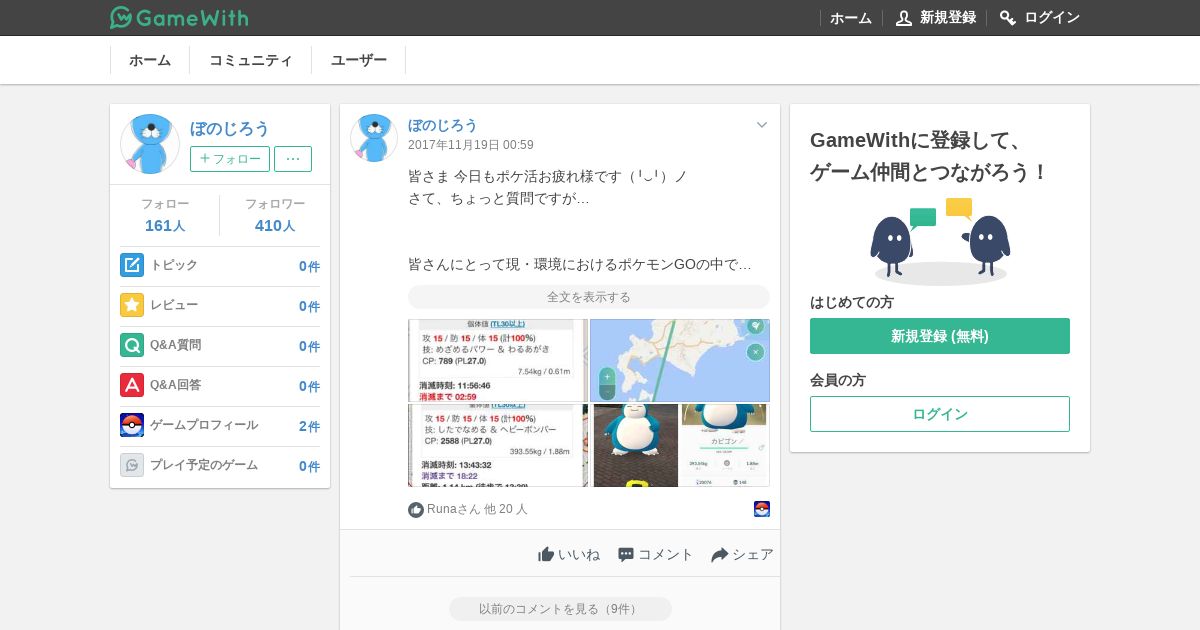The image size is (1200, 630).
Task: Click the two mascots illustration
Action: pyautogui.click(x=940, y=240)
